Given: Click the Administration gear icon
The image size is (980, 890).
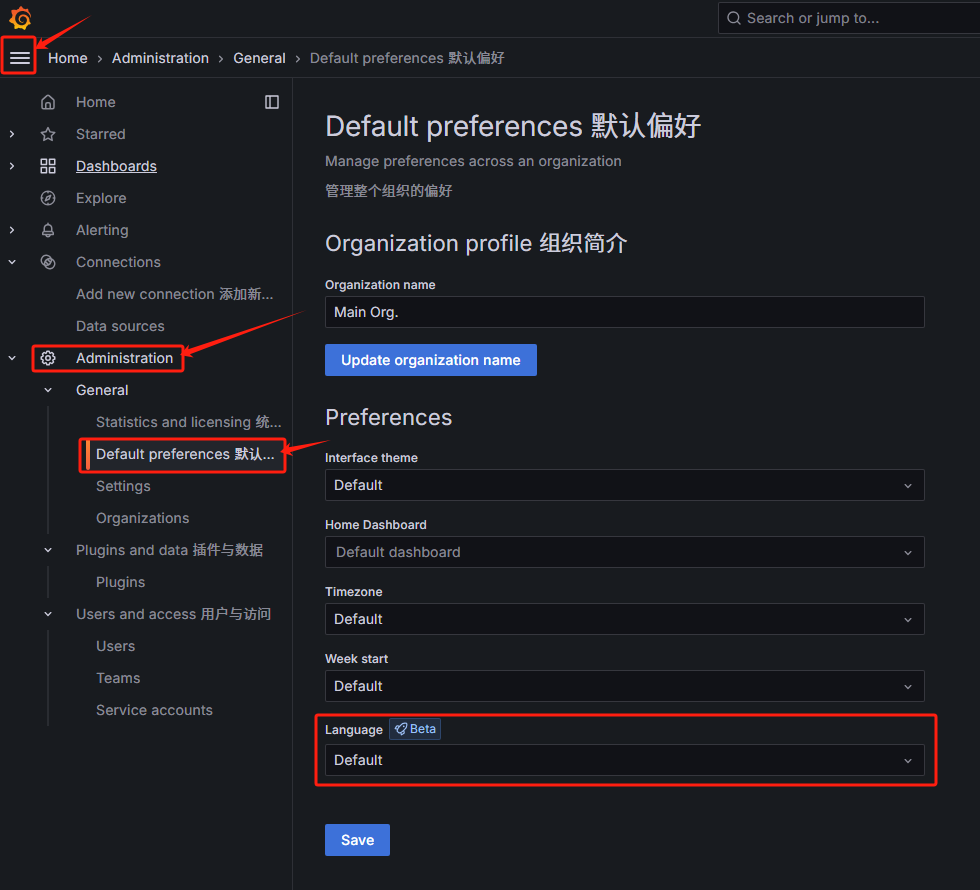Looking at the screenshot, I should tap(48, 358).
